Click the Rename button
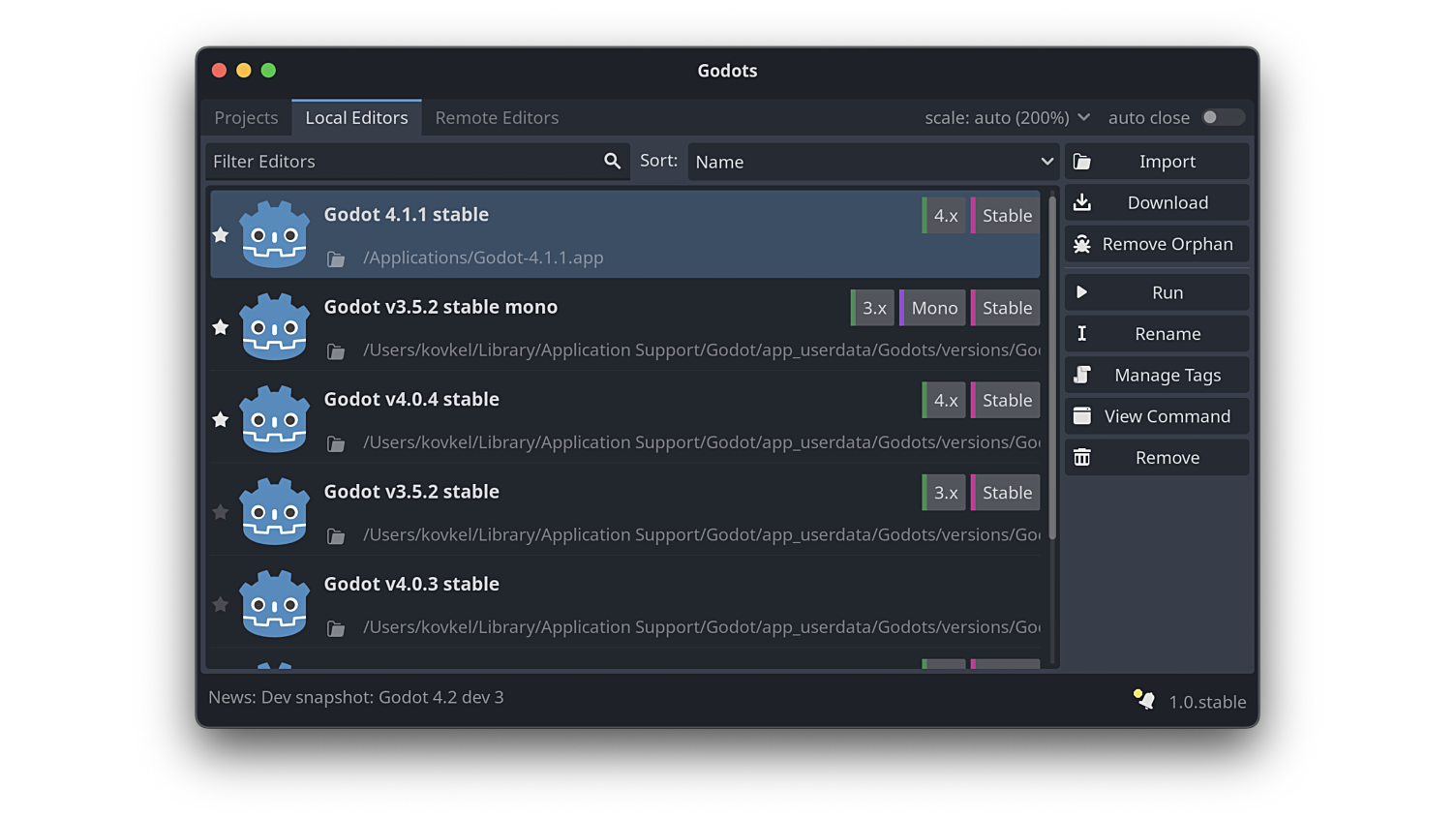The width and height of the screenshot is (1456, 819). point(1157,334)
